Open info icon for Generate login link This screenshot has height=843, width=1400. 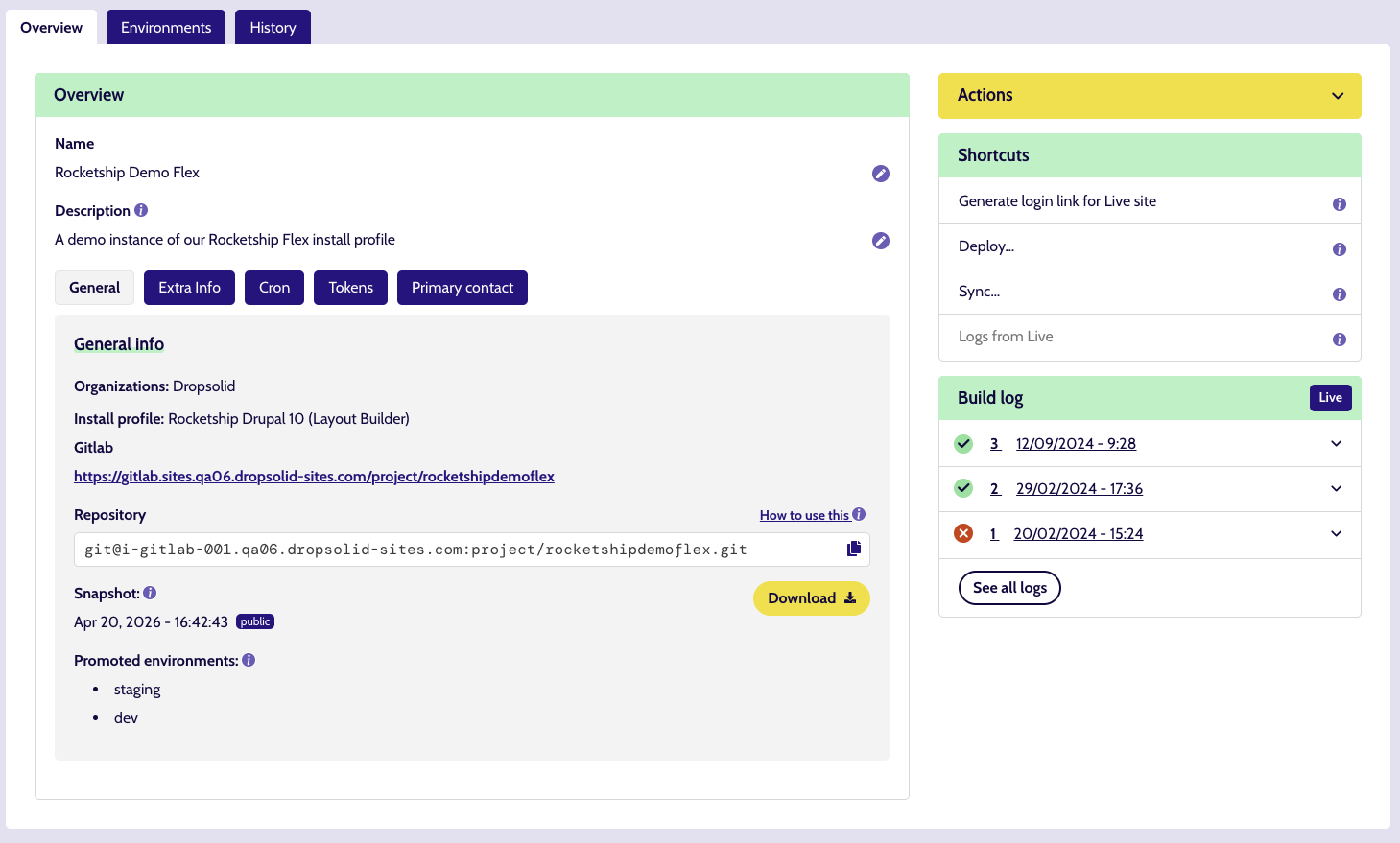1340,204
